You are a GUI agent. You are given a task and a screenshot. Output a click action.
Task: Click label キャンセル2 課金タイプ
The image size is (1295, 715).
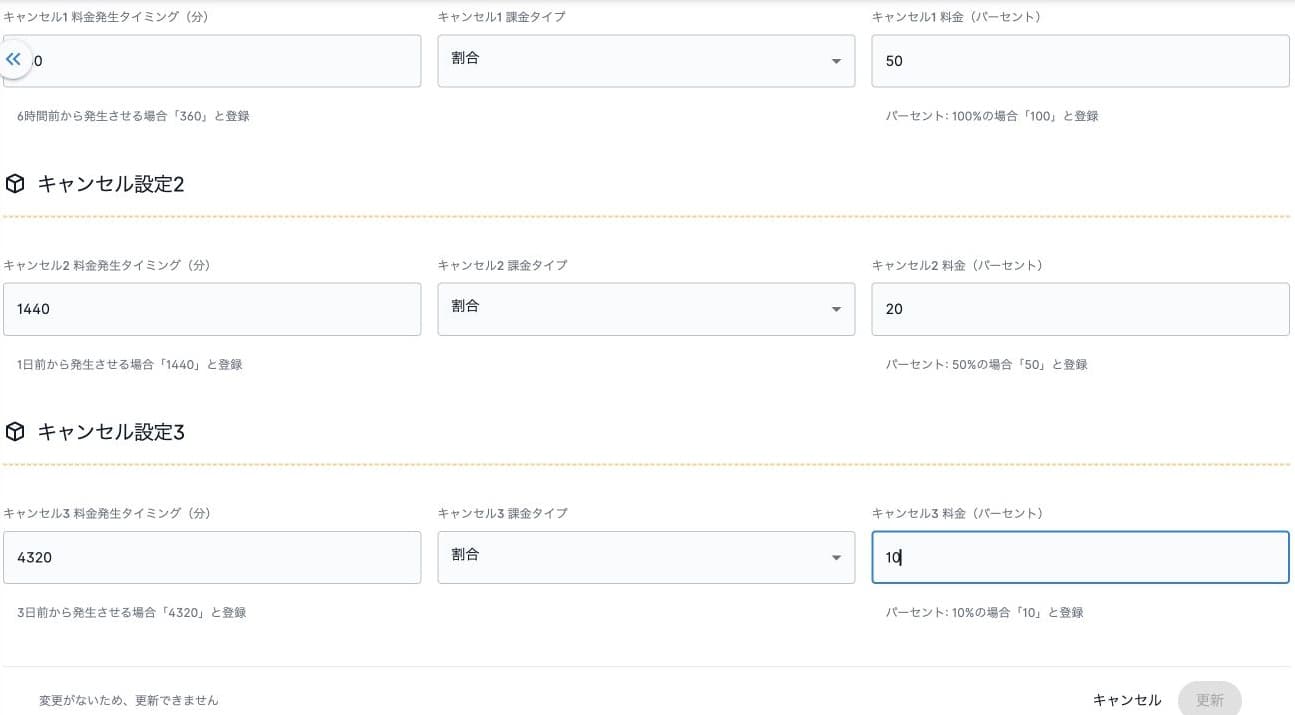pos(503,265)
